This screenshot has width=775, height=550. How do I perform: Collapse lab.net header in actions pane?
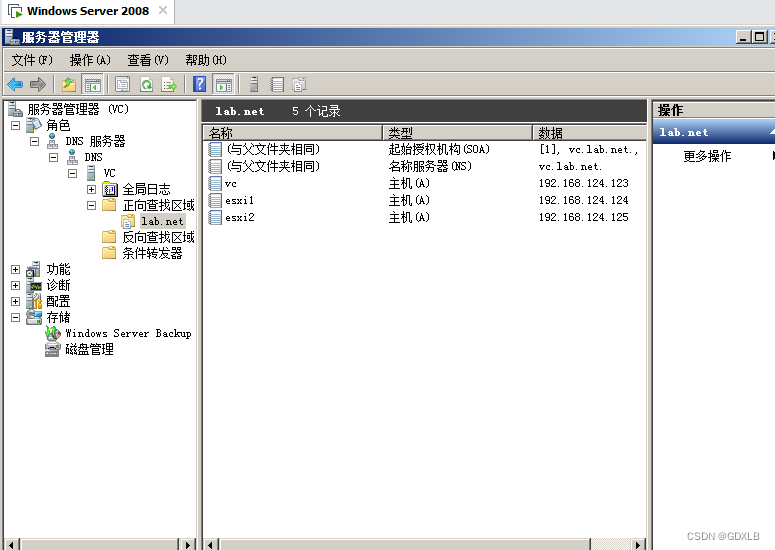772,132
